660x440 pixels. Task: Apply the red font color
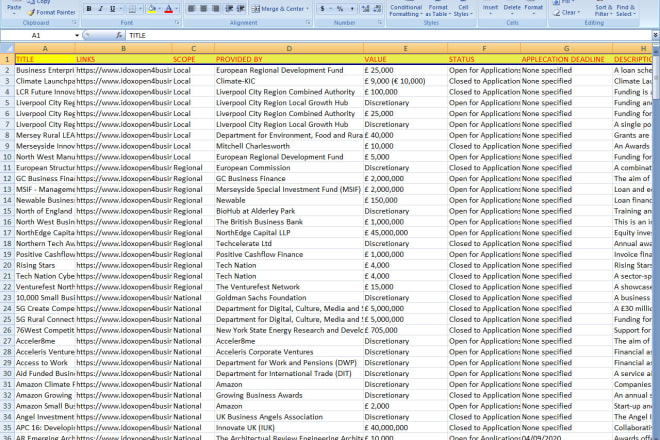coord(169,9)
